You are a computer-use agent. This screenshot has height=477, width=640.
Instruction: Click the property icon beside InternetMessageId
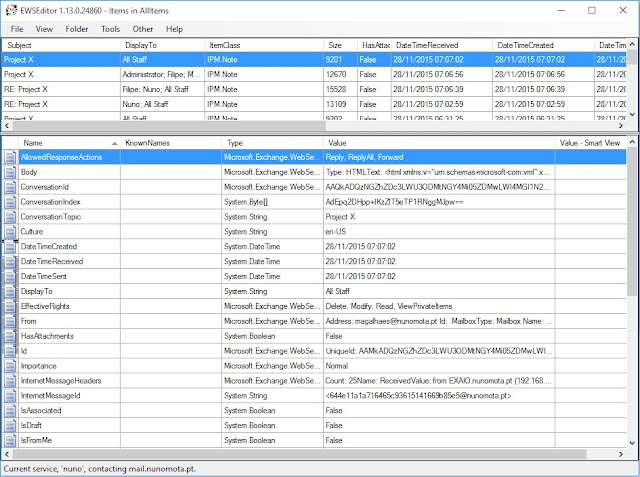(10, 395)
